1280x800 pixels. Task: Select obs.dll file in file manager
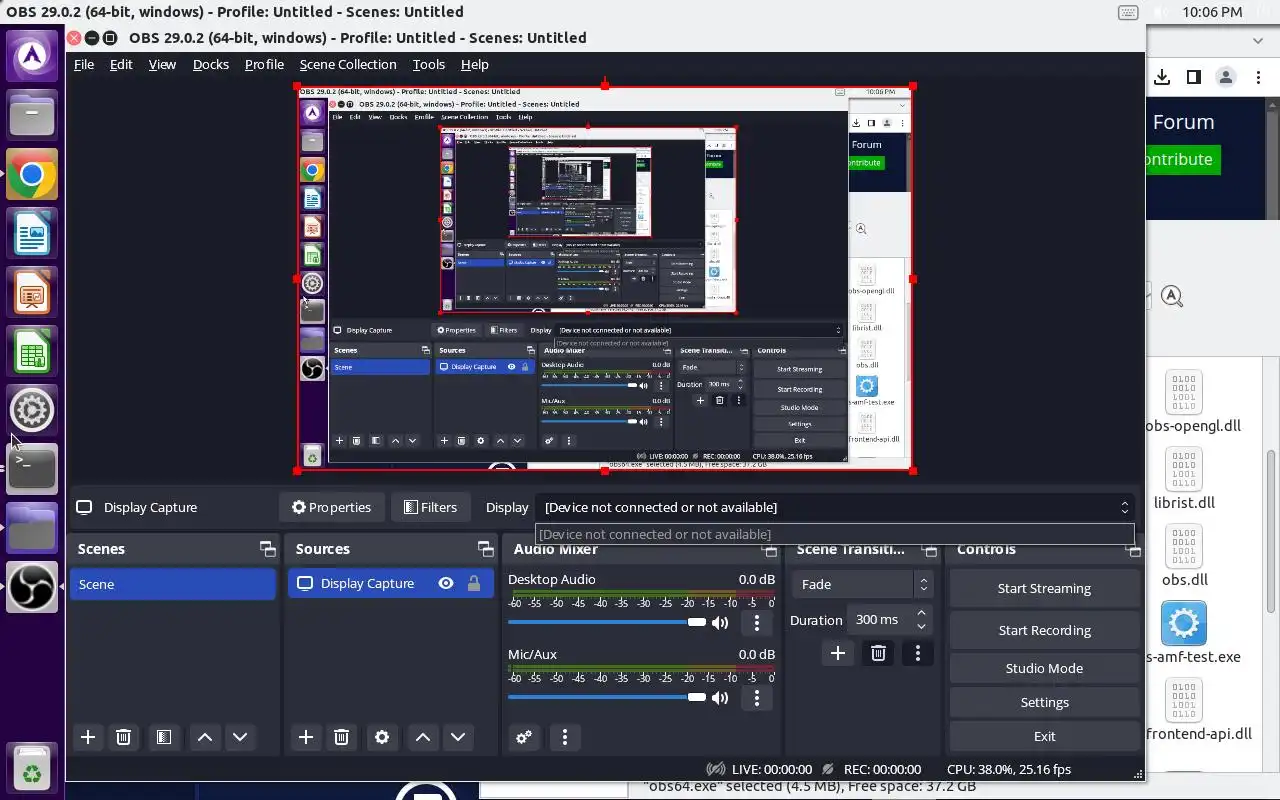pyautogui.click(x=1185, y=556)
